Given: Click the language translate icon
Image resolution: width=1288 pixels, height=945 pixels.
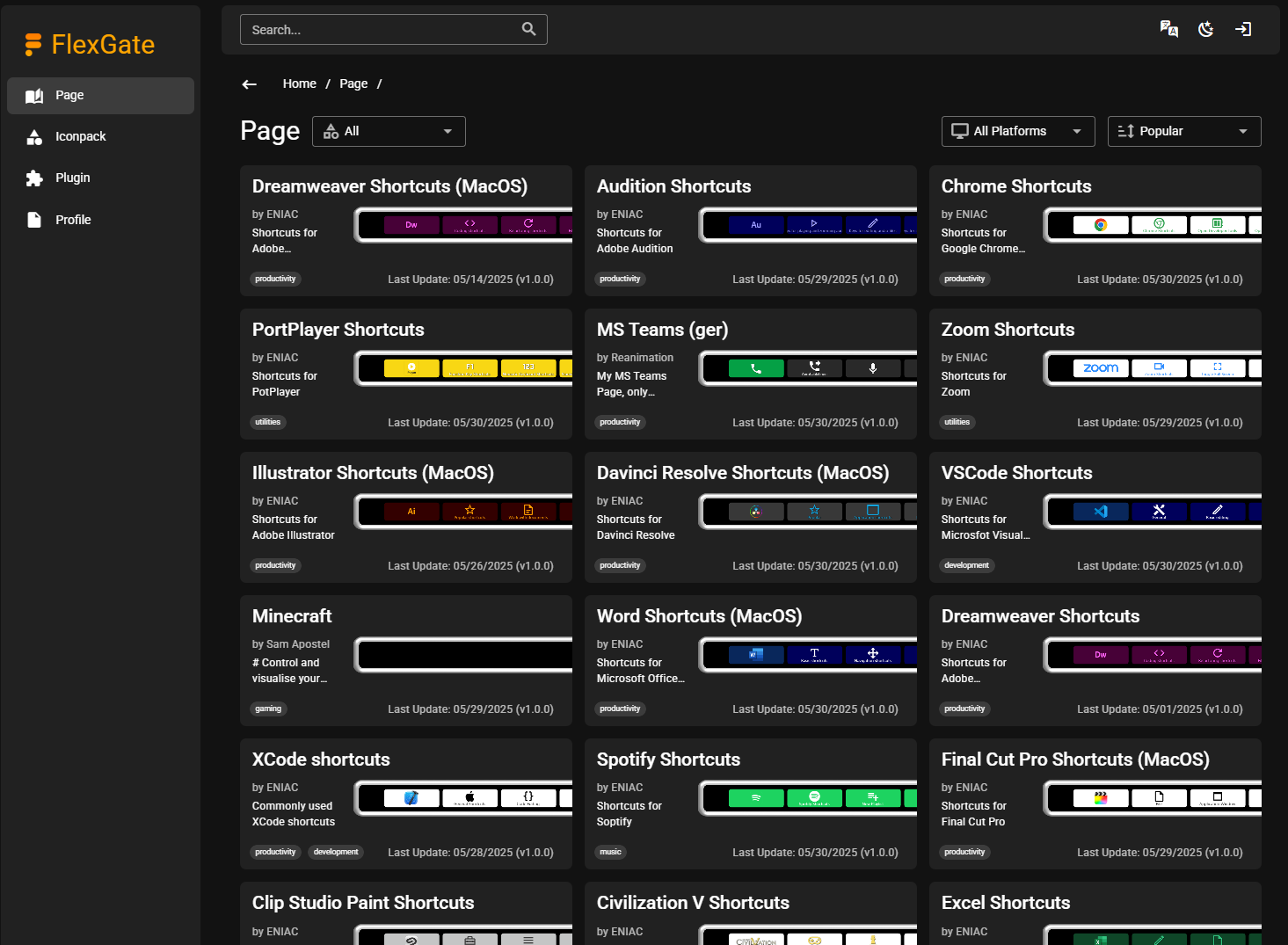Looking at the screenshot, I should click(x=1168, y=29).
